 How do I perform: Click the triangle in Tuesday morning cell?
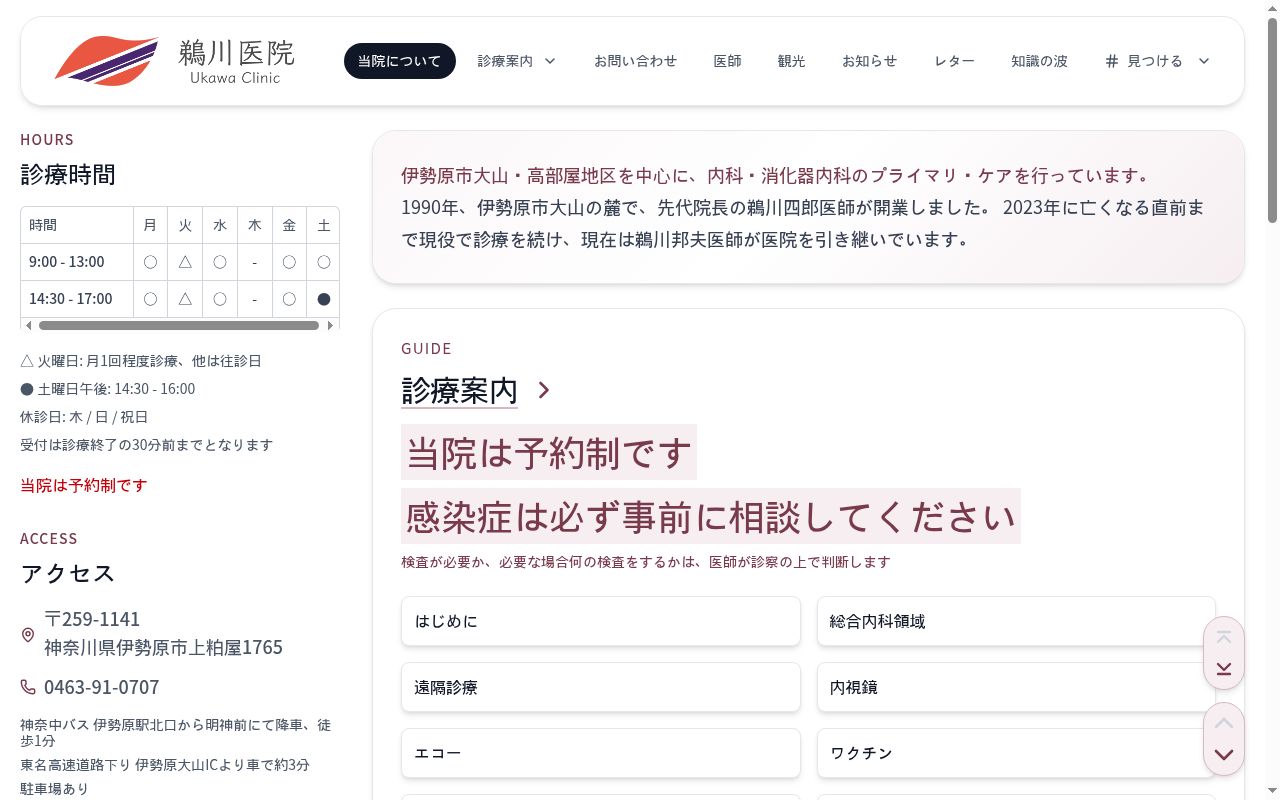pos(185,262)
